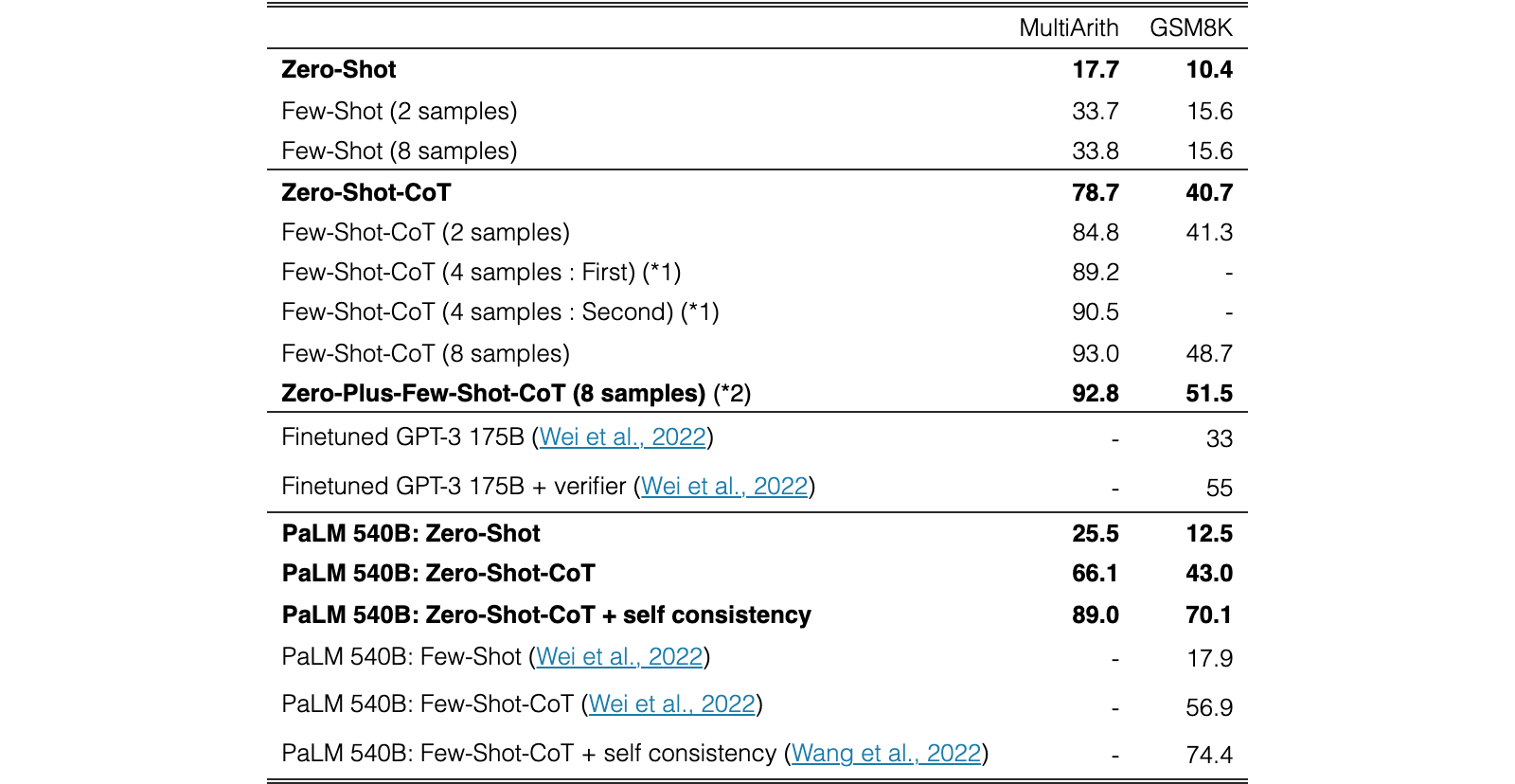Click the GSM8K column header
Viewport: 1515px width, 784px height.
click(x=1191, y=28)
